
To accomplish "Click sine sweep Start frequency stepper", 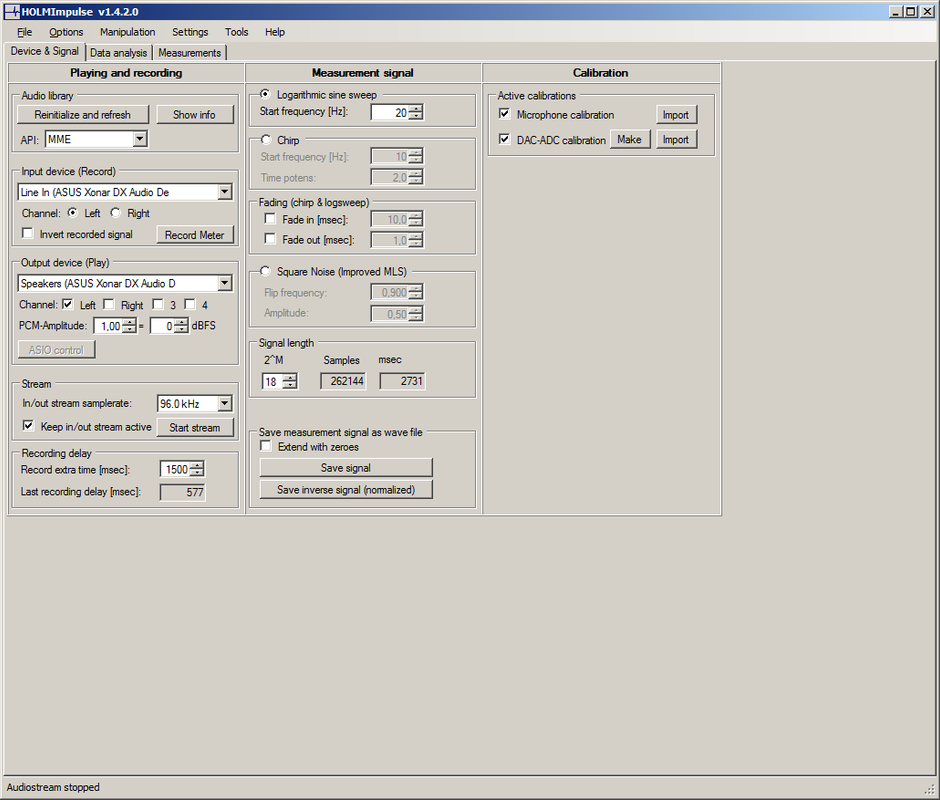I will click(416, 112).
